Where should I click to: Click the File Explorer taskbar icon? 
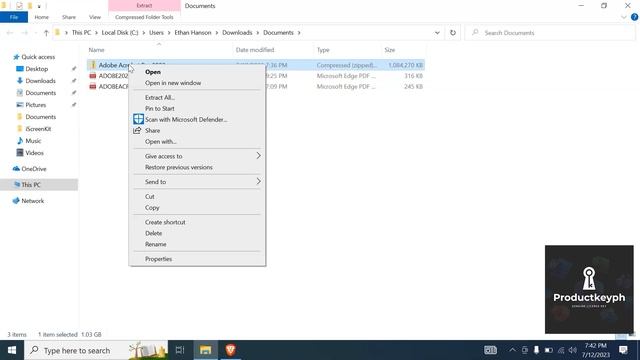click(205, 350)
